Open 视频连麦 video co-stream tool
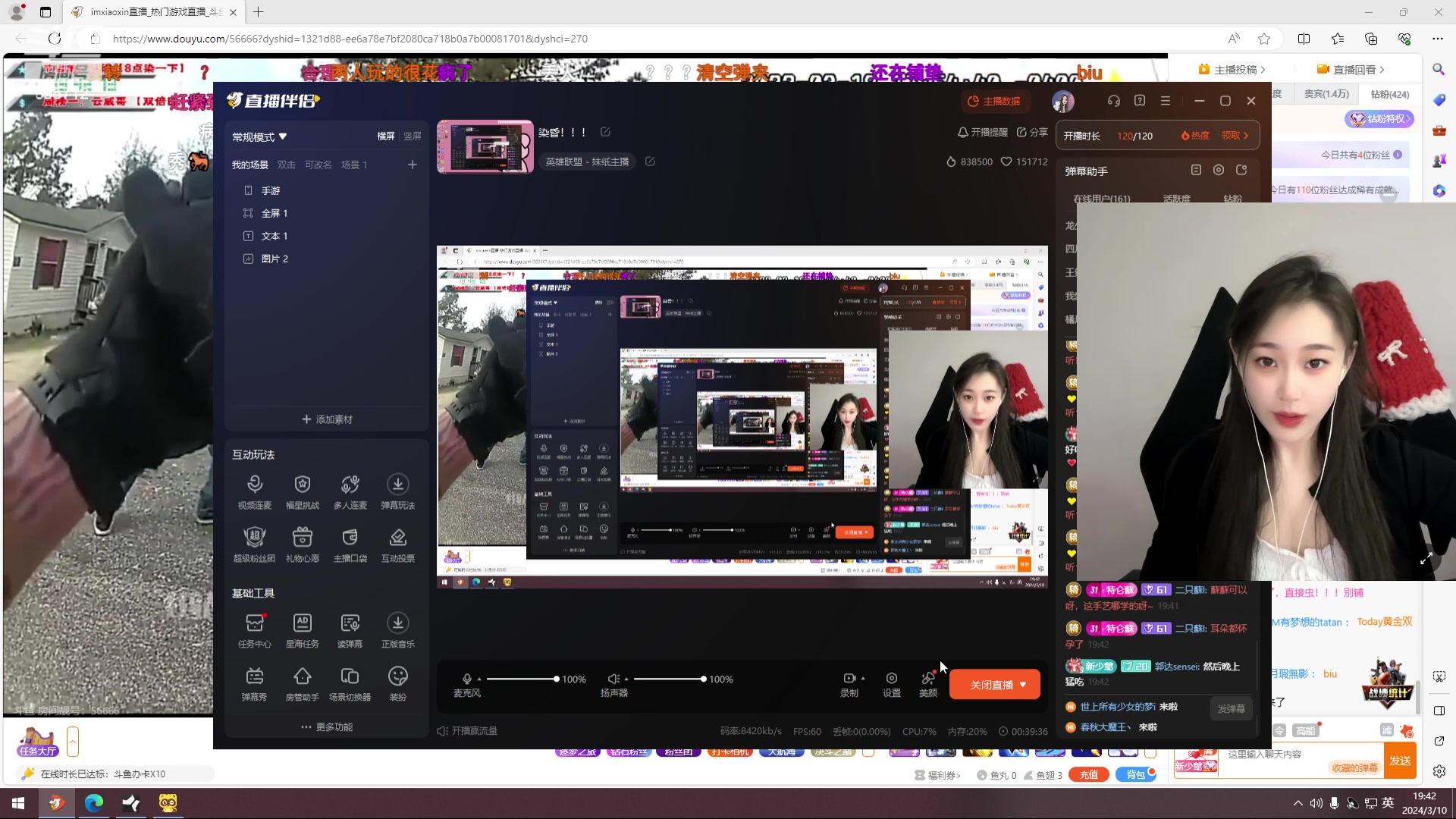 coord(254,485)
